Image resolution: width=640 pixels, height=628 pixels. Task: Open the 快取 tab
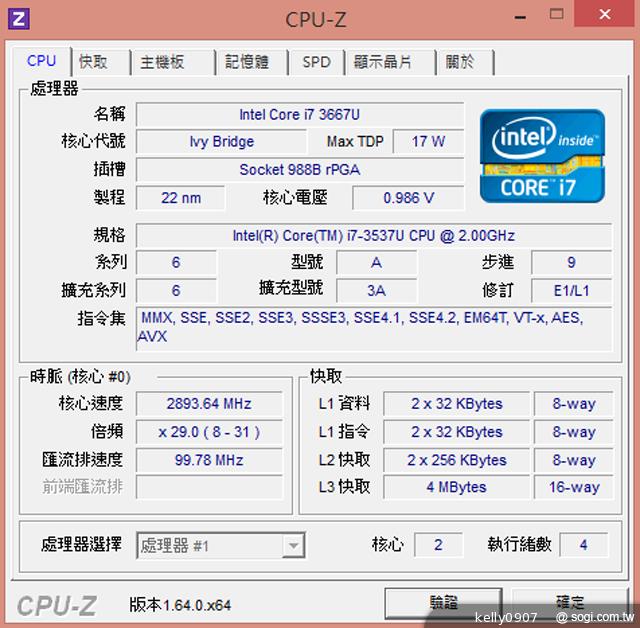101,62
